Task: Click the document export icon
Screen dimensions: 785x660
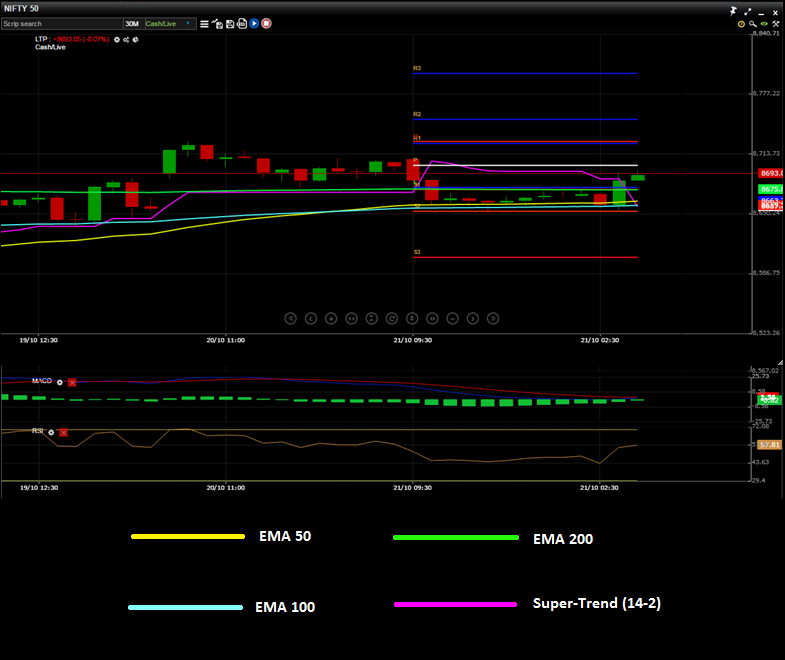Action: pyautogui.click(x=242, y=24)
